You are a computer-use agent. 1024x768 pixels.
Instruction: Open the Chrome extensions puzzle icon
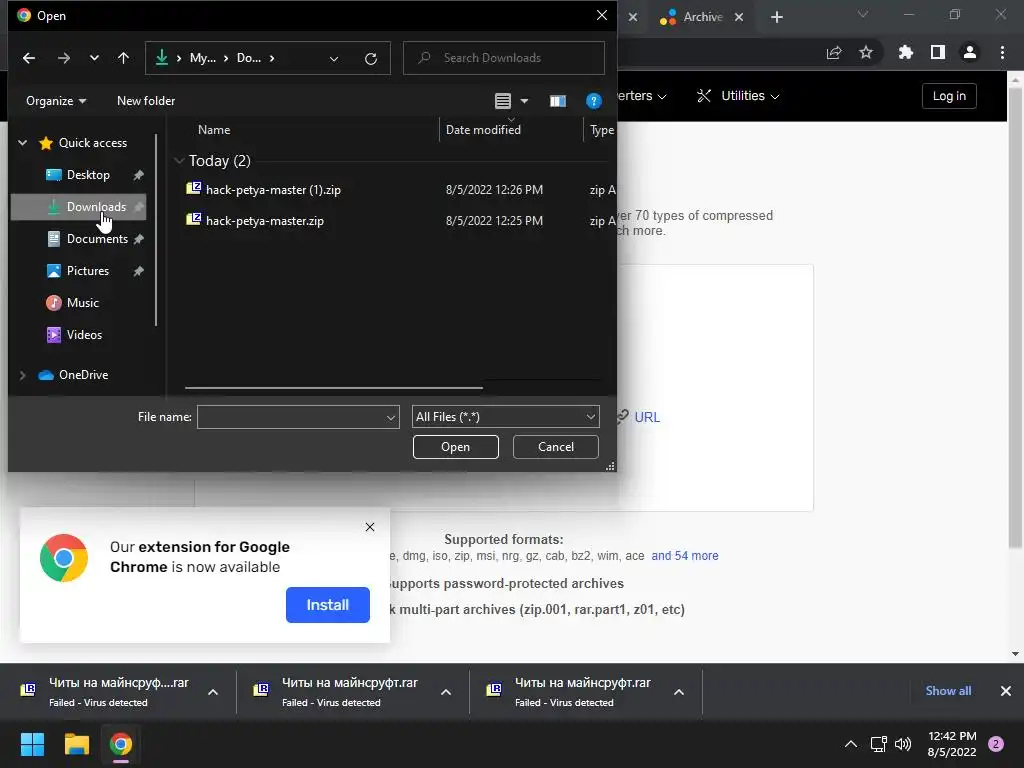906,52
